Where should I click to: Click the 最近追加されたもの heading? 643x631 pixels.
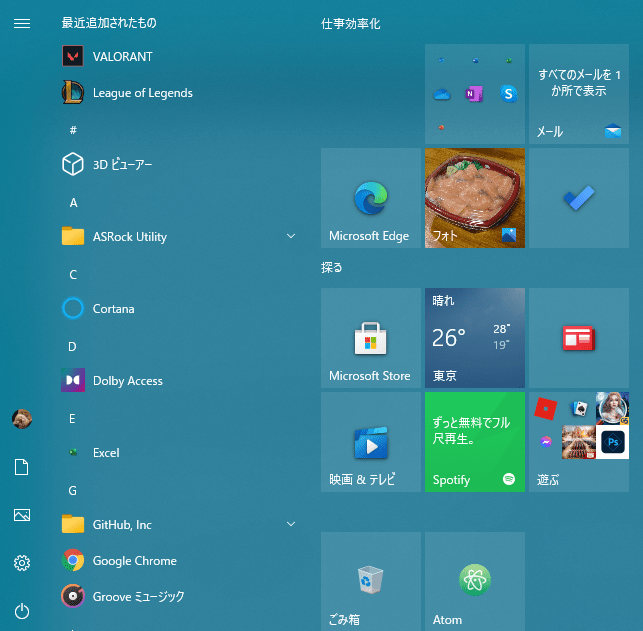pos(109,23)
